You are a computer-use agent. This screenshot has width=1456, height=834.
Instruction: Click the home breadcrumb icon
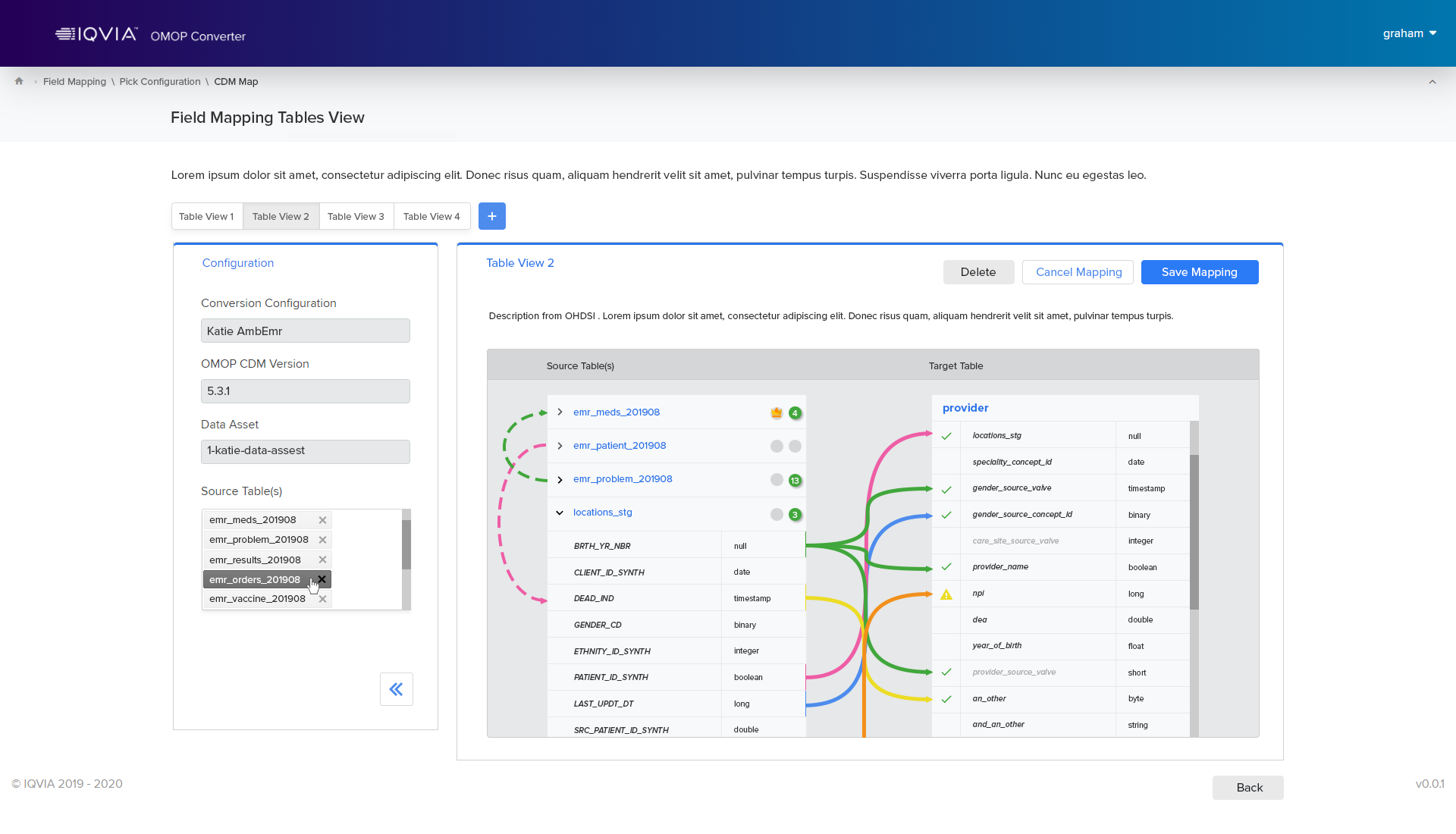(x=19, y=81)
